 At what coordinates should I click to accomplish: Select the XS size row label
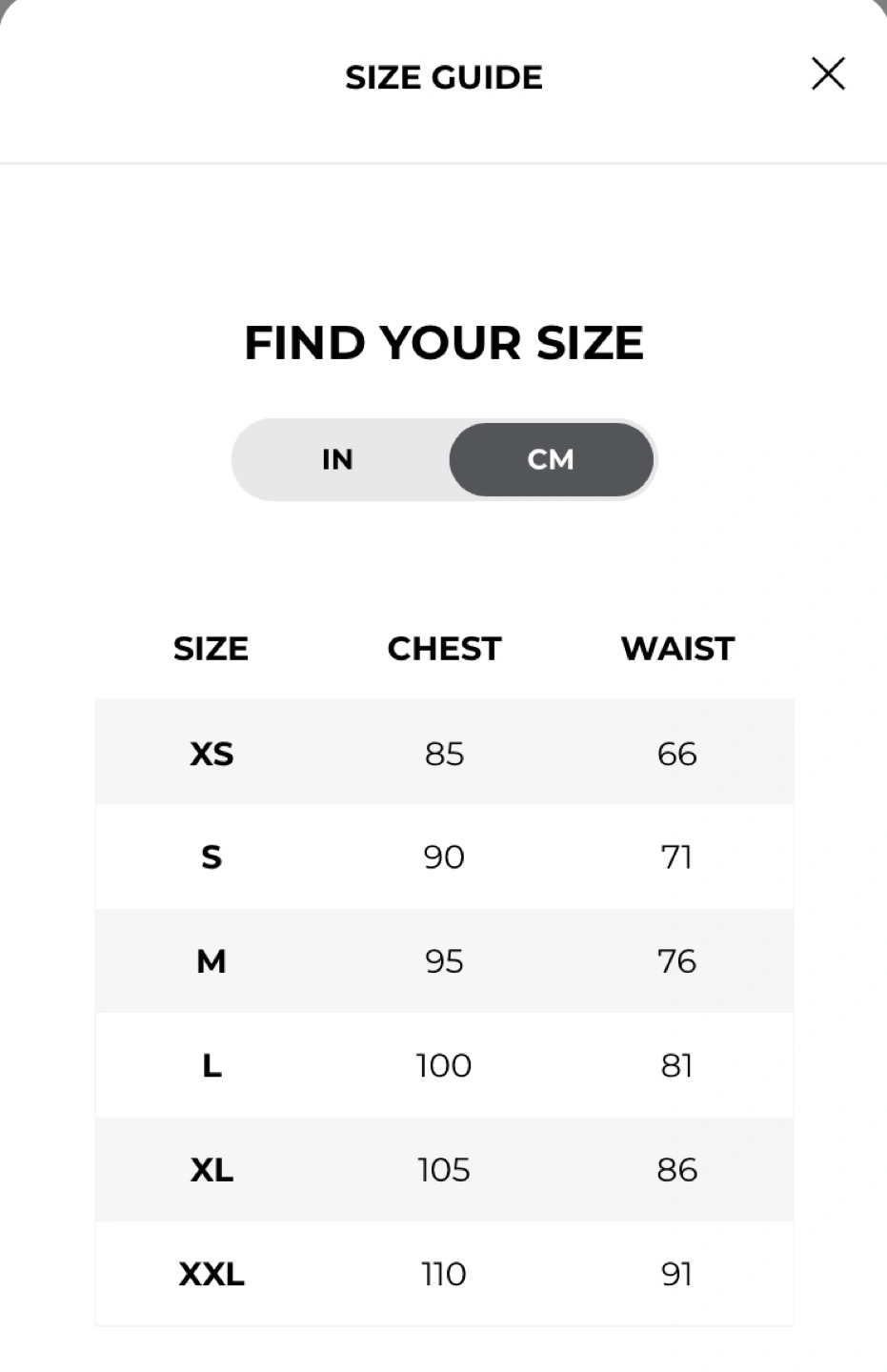point(212,754)
